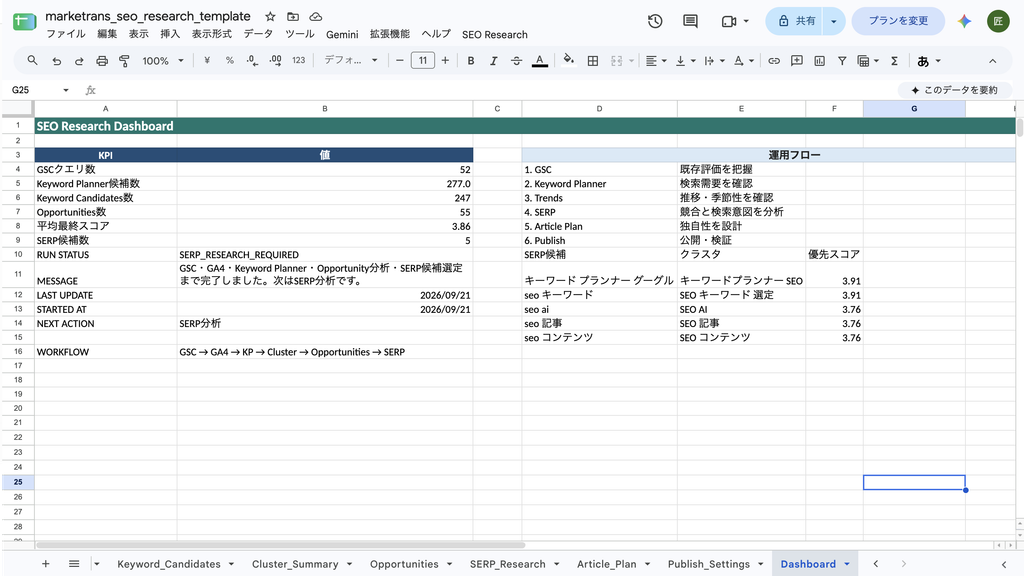This screenshot has width=1024, height=576.
Task: Open Dashboard tab options arrow
Action: pos(847,564)
